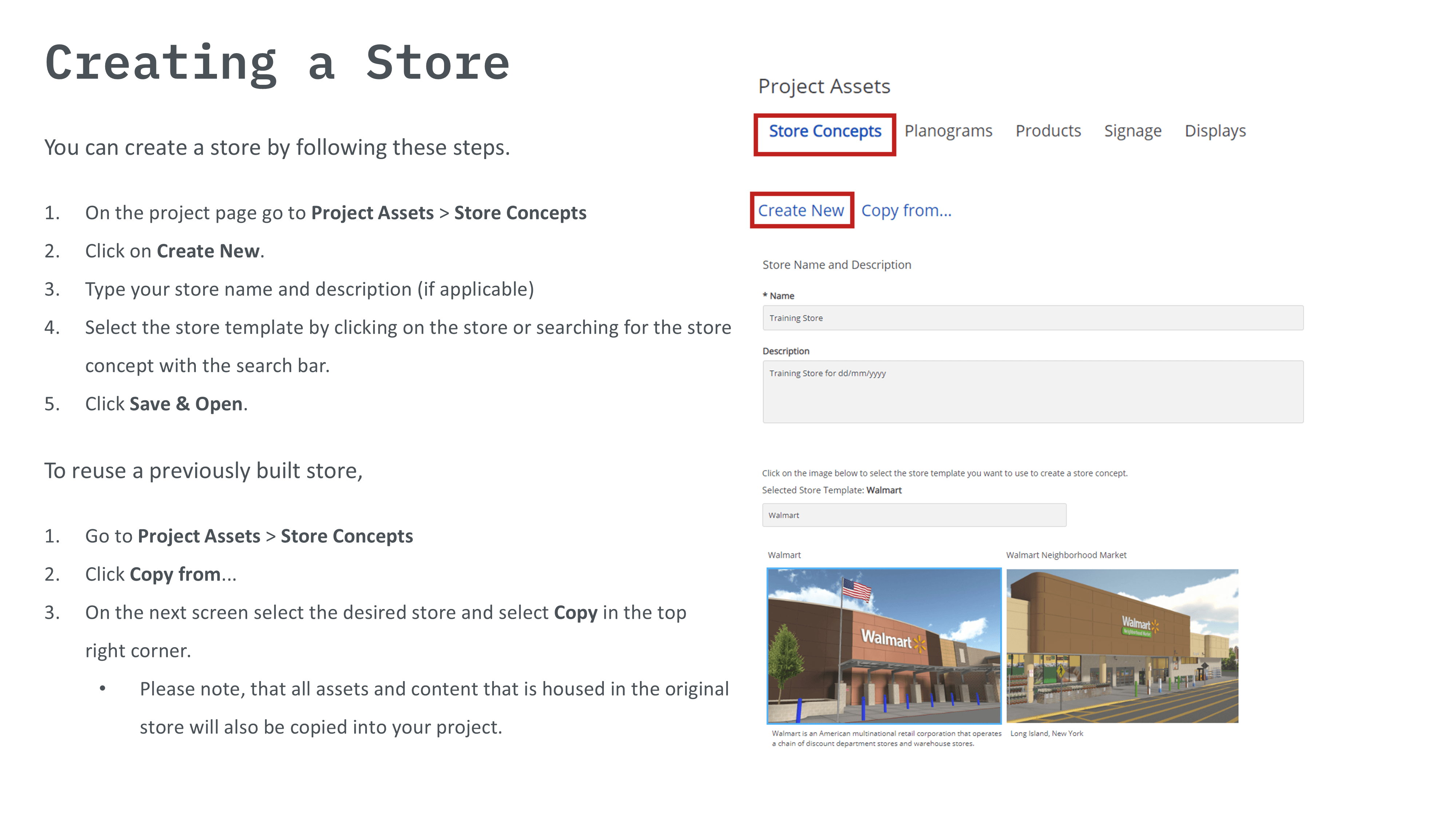This screenshot has width=1456, height=819.
Task: Click the Selected Store Template text
Action: click(831, 490)
